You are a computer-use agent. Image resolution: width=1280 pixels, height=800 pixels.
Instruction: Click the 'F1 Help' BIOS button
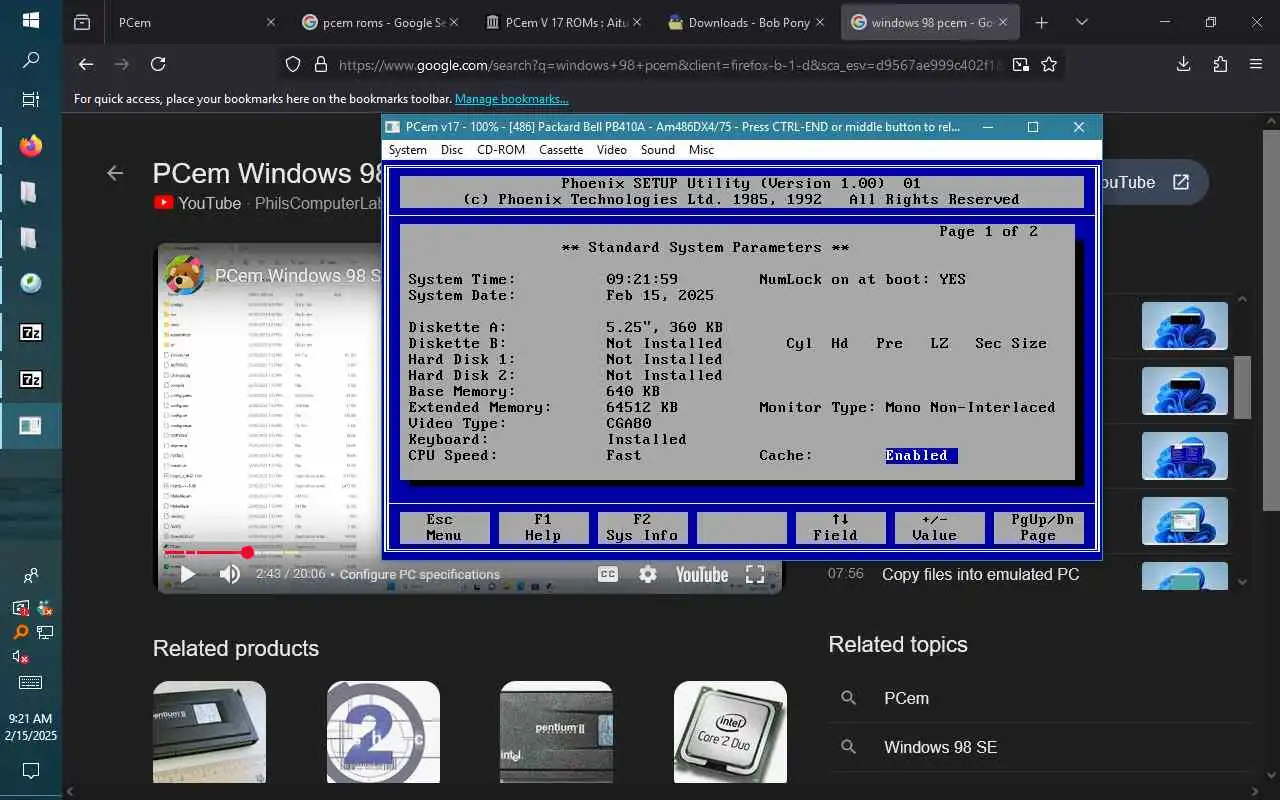click(x=543, y=527)
